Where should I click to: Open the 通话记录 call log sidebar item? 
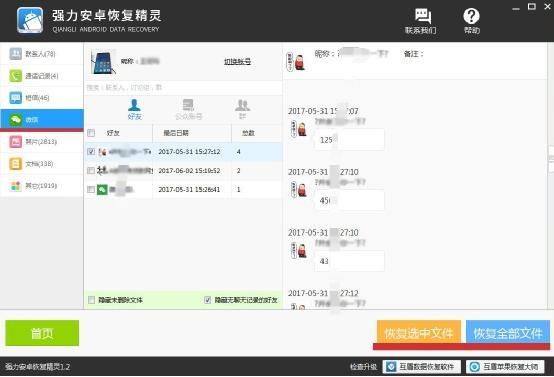coord(42,76)
